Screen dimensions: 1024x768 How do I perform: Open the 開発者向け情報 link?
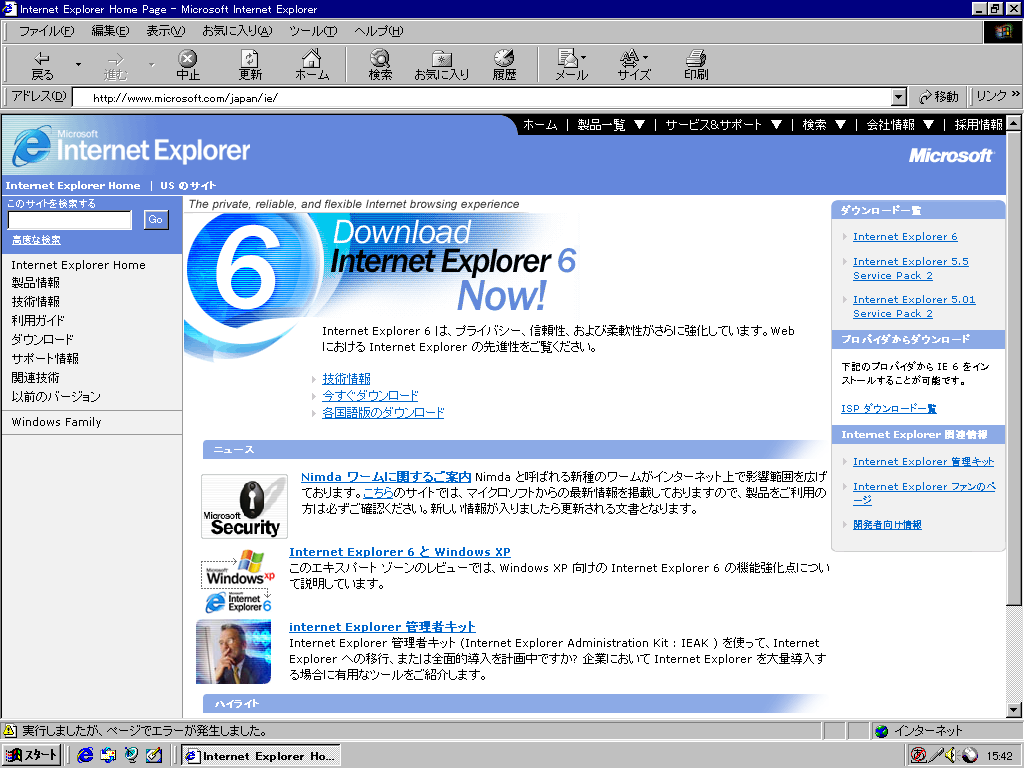click(887, 524)
